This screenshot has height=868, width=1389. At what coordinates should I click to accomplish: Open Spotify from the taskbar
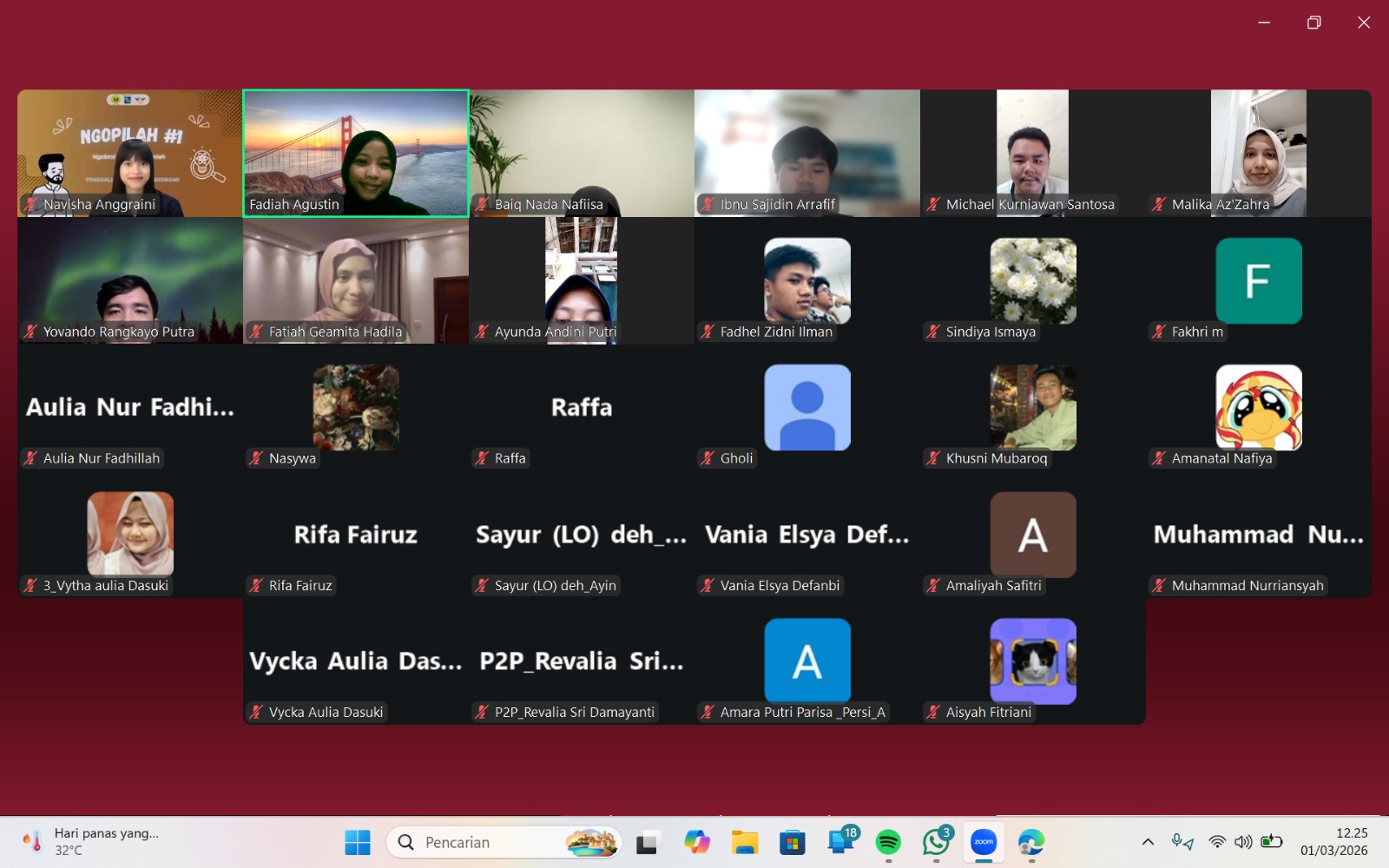(888, 842)
